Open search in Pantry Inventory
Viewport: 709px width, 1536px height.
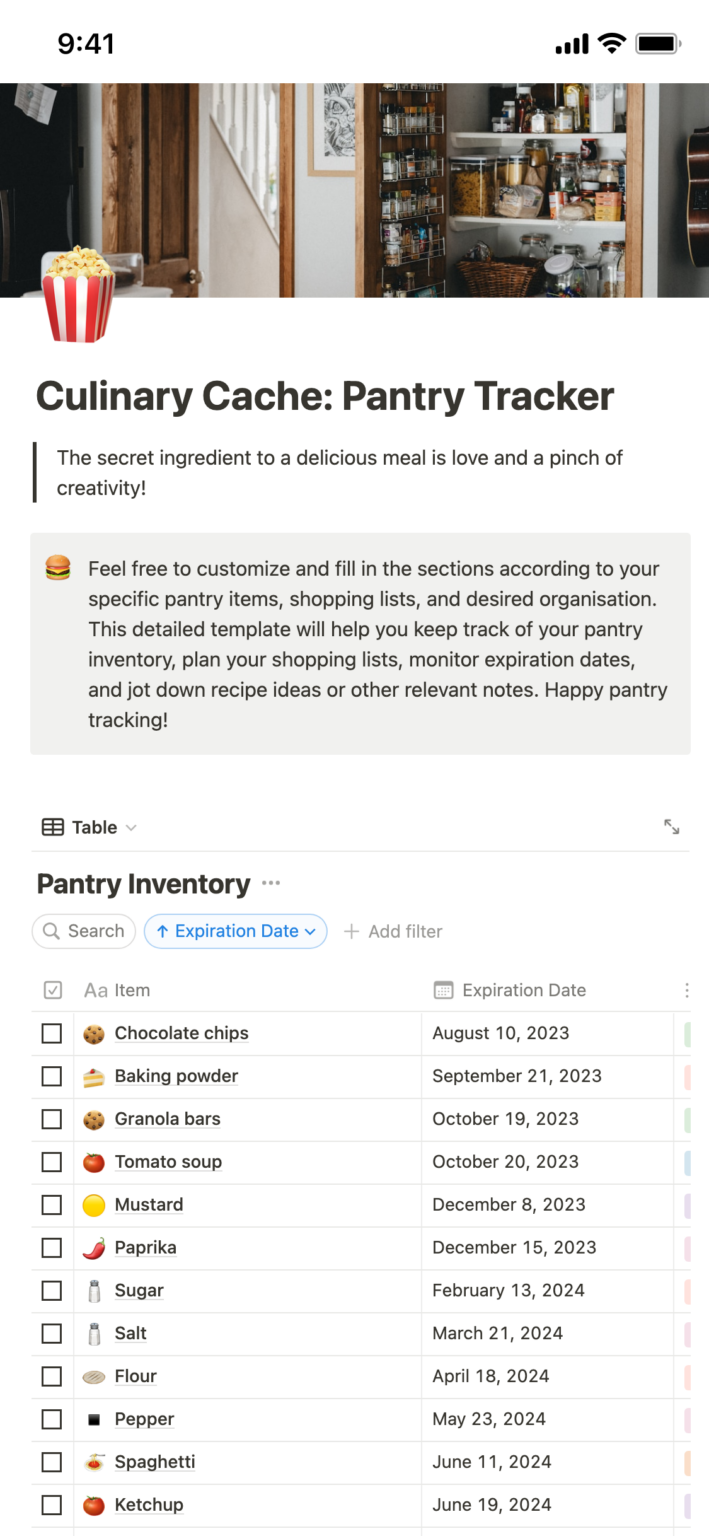[x=84, y=931]
